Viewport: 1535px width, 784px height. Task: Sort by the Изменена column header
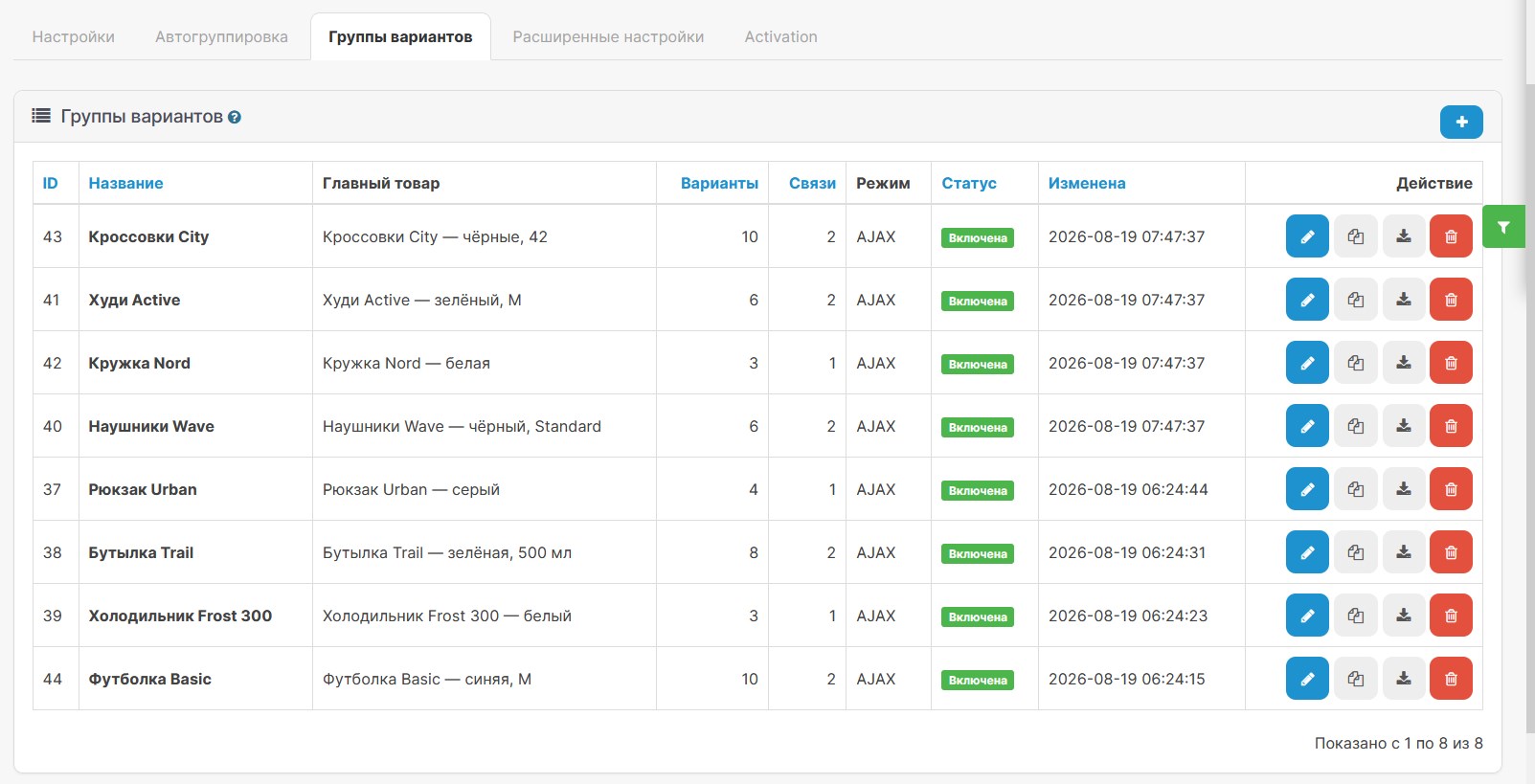pyautogui.click(x=1087, y=183)
